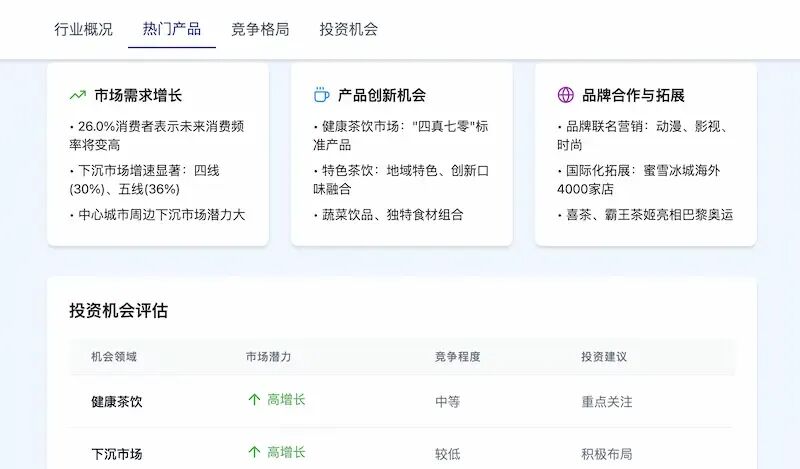Viewport: 800px width, 469px height.
Task: Click the 中等 competition cell
Action: (447, 402)
